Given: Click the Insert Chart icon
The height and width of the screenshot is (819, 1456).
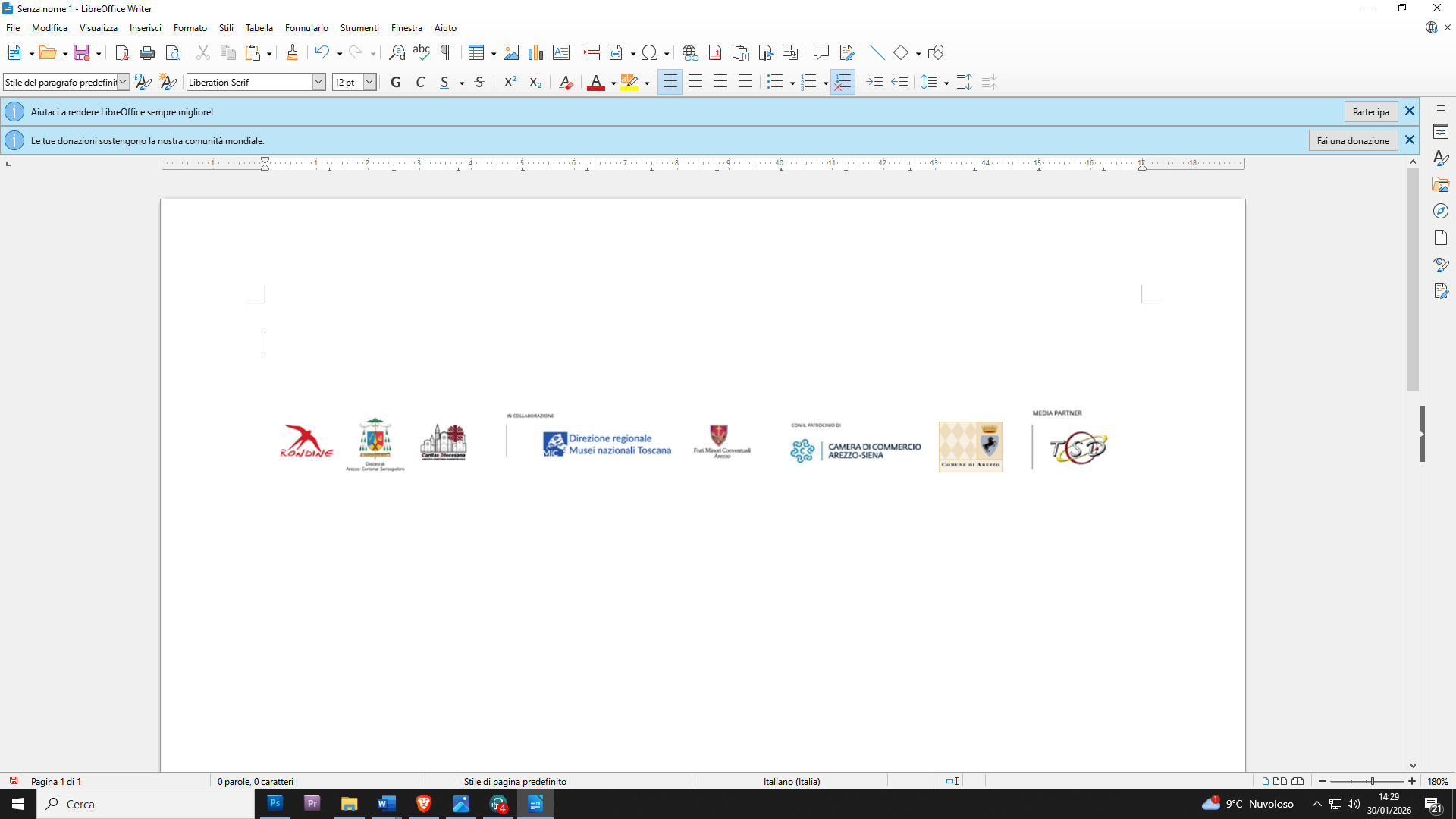Looking at the screenshot, I should click(x=536, y=52).
